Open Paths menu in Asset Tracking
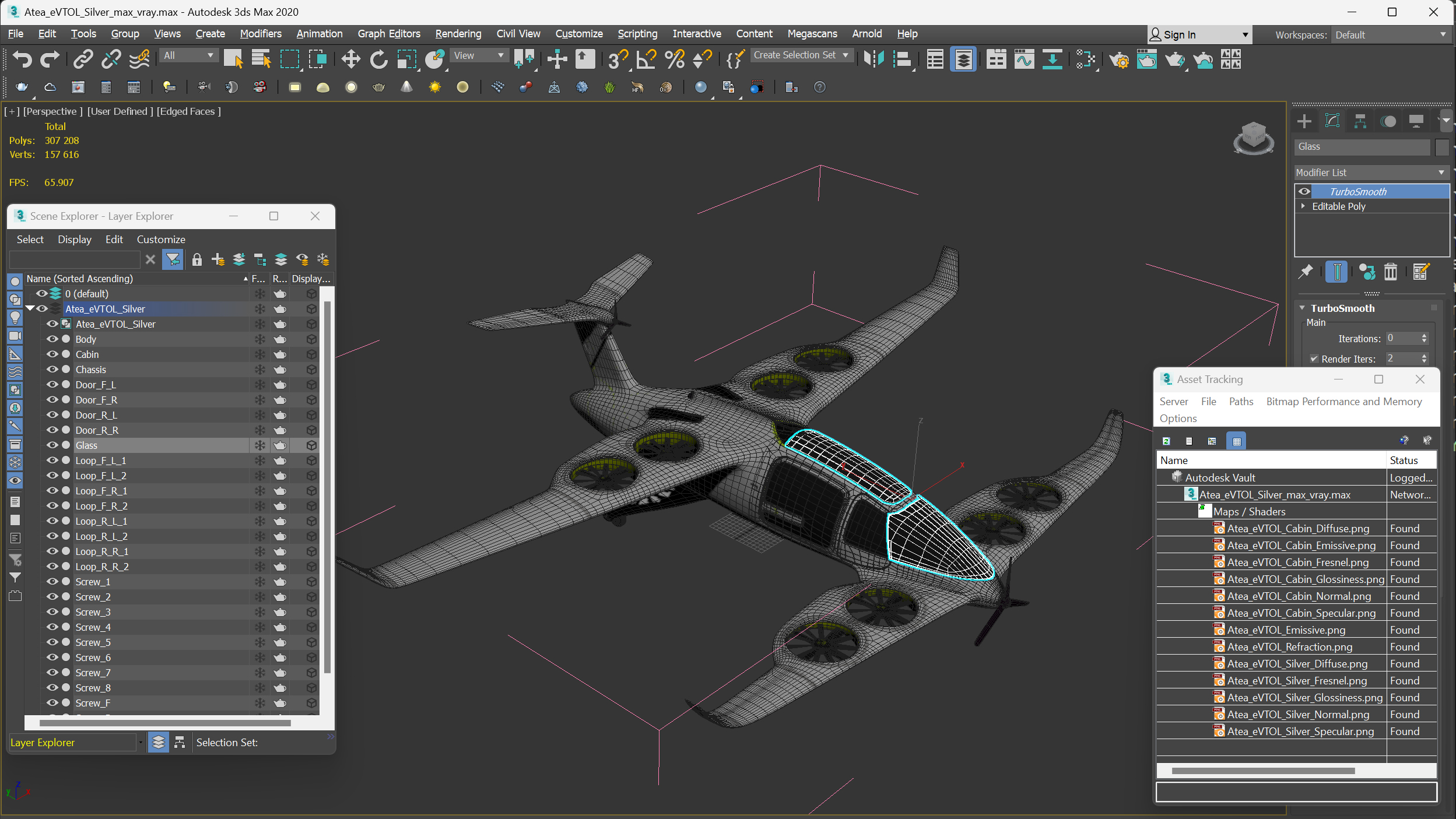1456x819 pixels. click(1241, 401)
